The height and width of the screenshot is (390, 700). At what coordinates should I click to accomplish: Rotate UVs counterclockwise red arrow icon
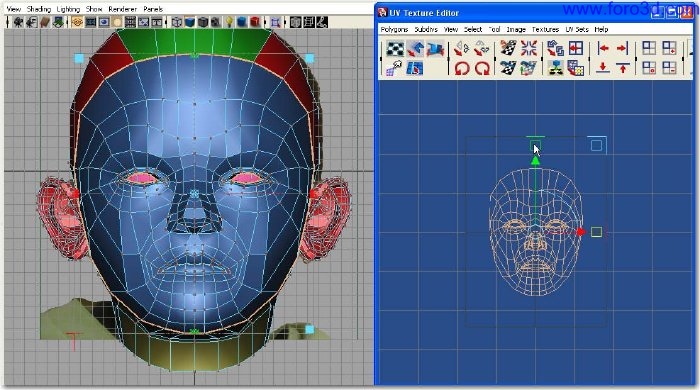coord(462,68)
